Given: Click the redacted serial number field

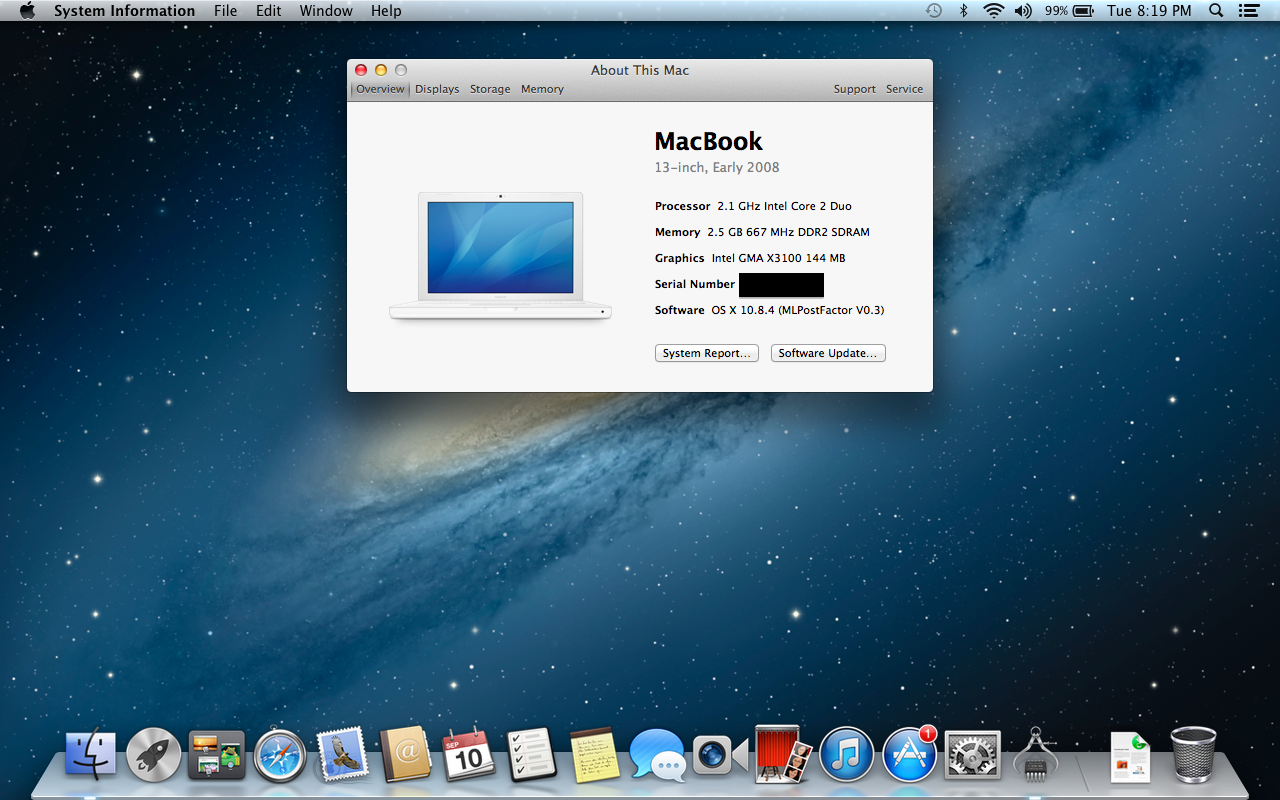Looking at the screenshot, I should pos(781,284).
